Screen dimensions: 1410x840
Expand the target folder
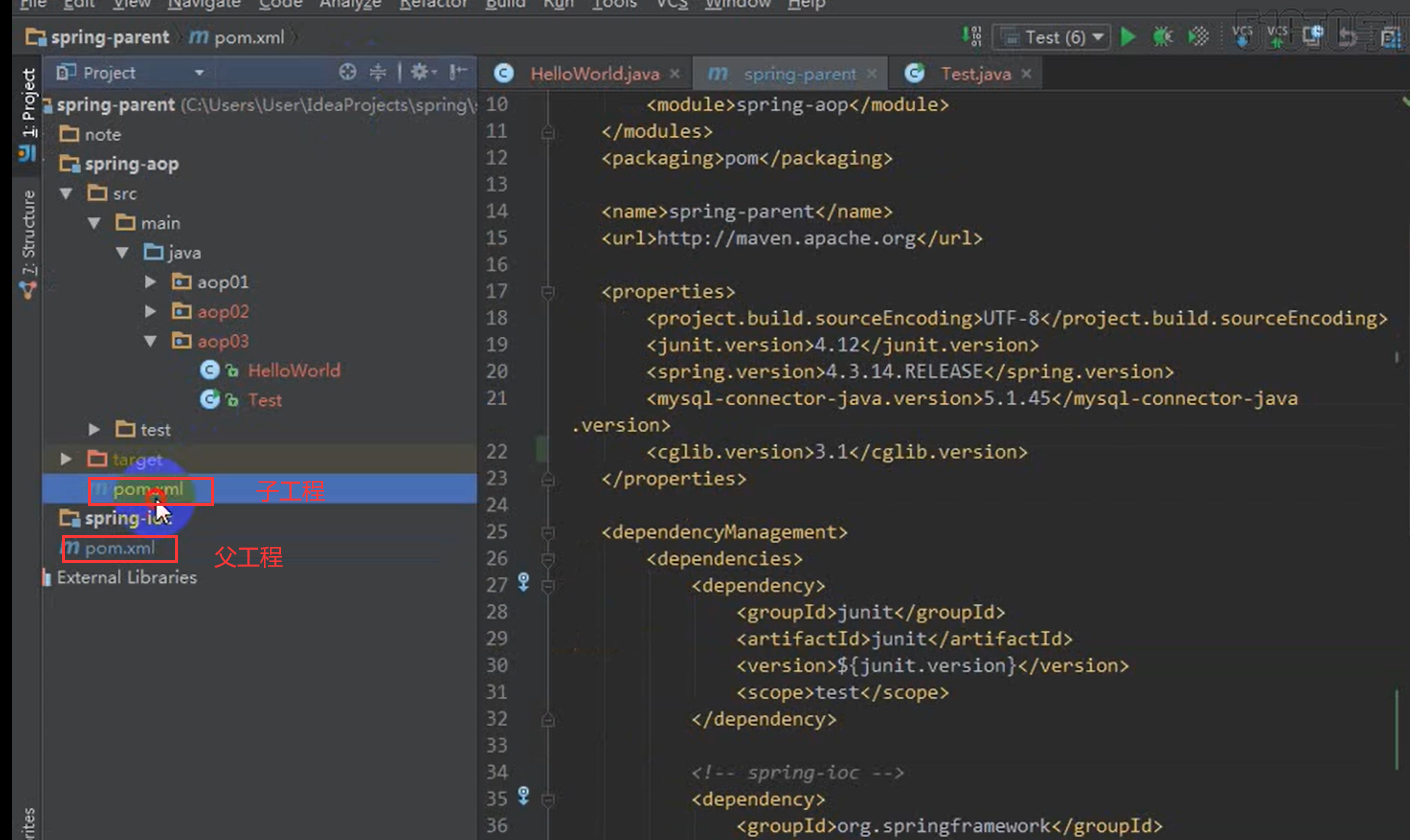[x=66, y=459]
